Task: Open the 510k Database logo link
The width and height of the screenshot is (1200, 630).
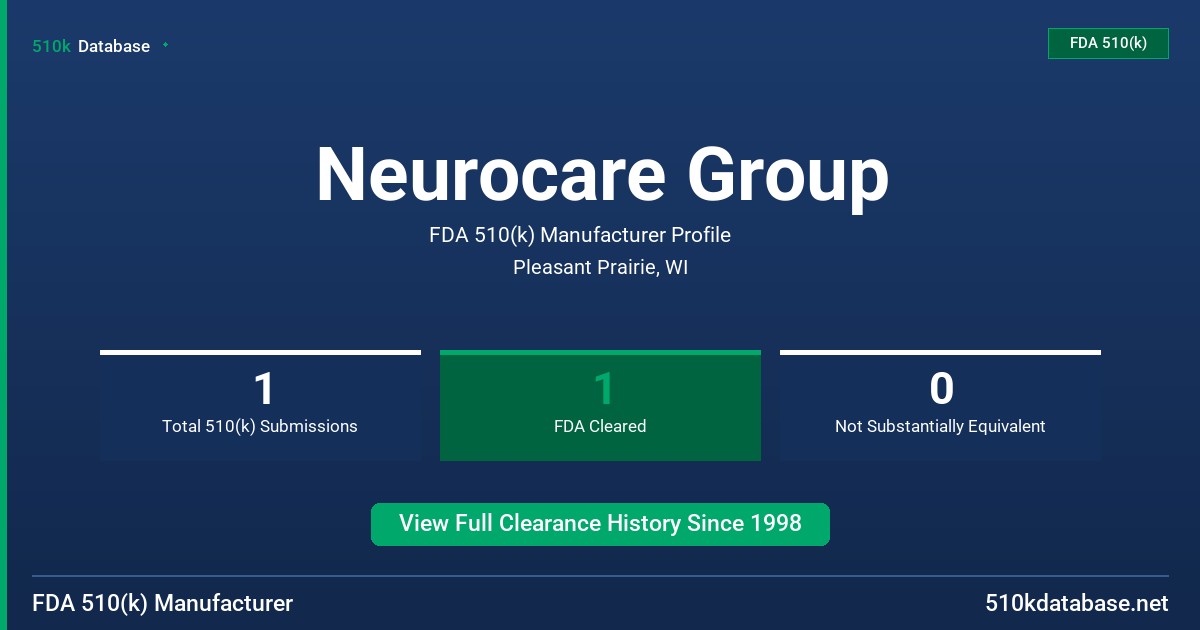Action: [91, 46]
